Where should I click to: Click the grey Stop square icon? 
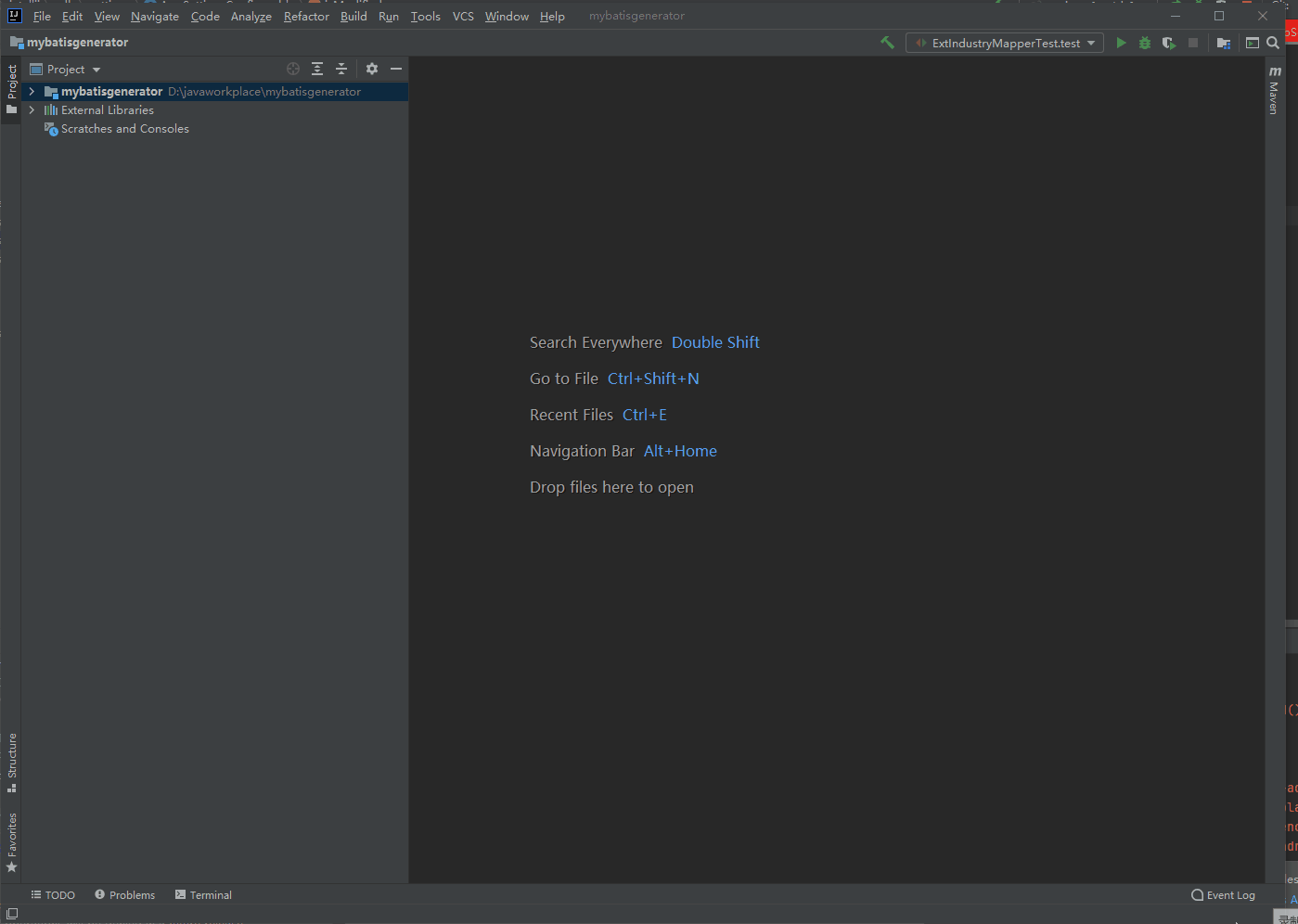click(x=1193, y=43)
